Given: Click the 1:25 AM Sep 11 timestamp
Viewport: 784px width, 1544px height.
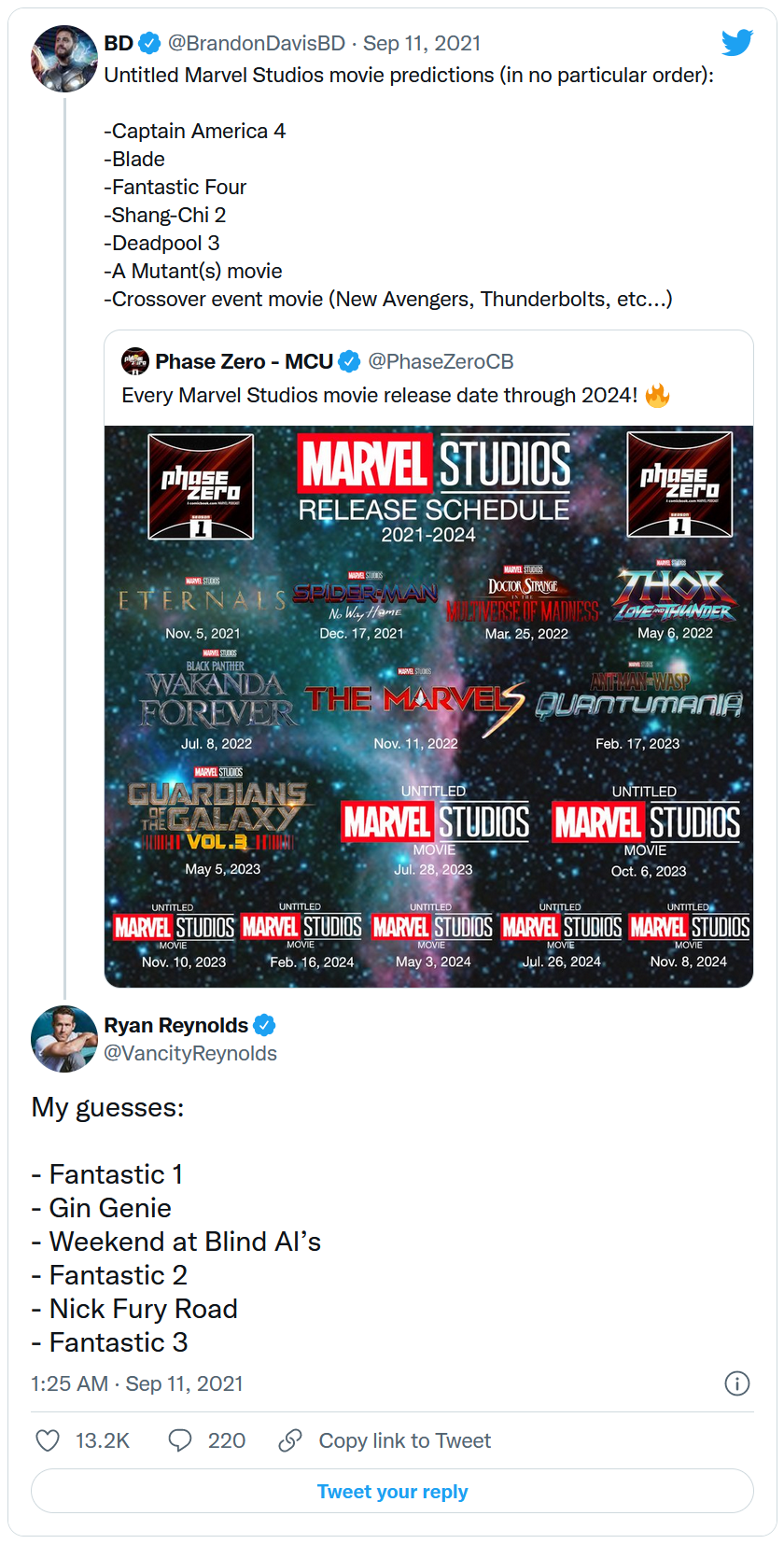Looking at the screenshot, I should click(137, 1383).
